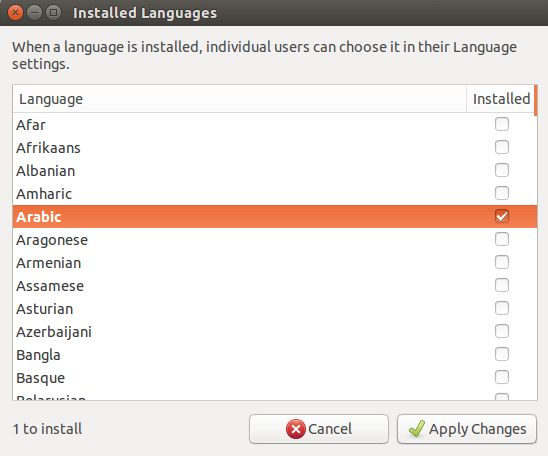Viewport: 548px width, 456px height.
Task: Select the Assamese language row
Action: point(275,286)
